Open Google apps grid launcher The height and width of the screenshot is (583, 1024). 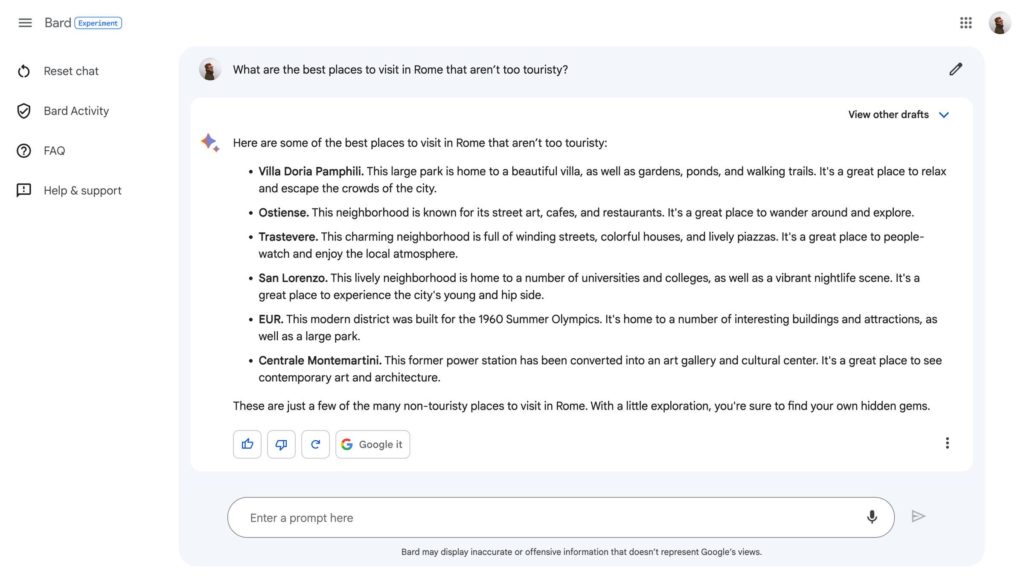(x=966, y=23)
